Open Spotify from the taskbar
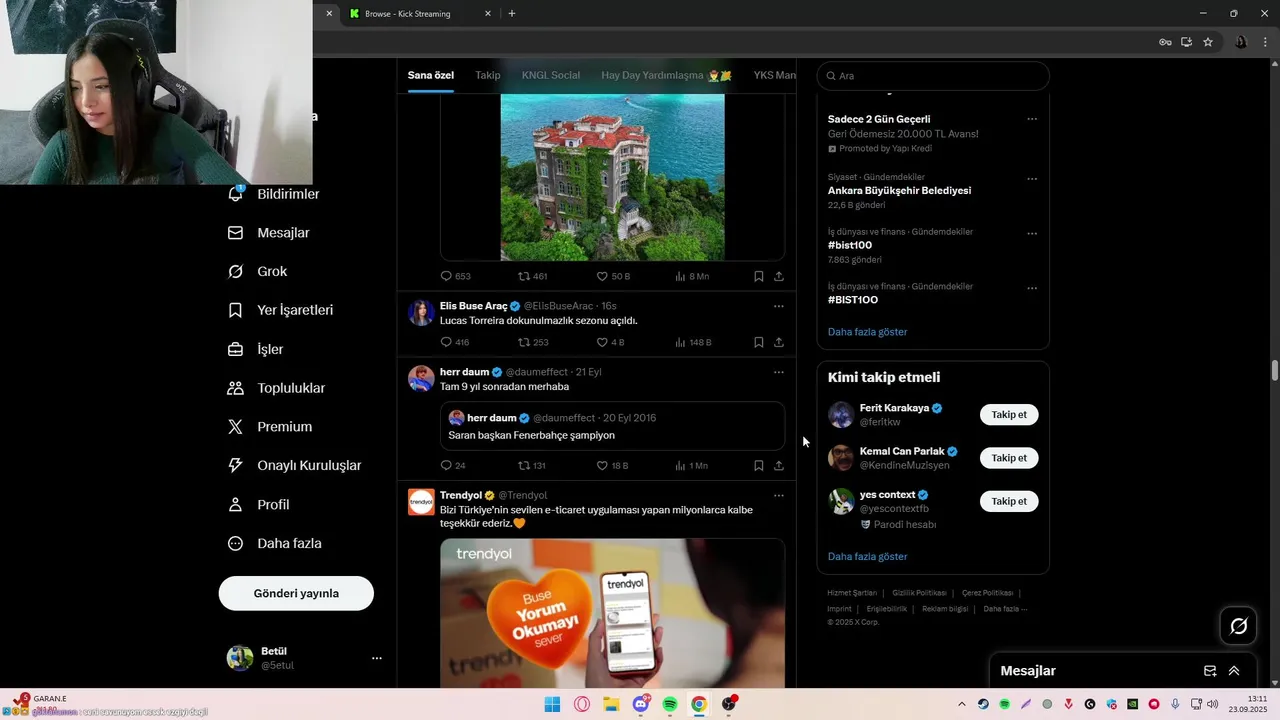1280x720 pixels. coord(670,704)
